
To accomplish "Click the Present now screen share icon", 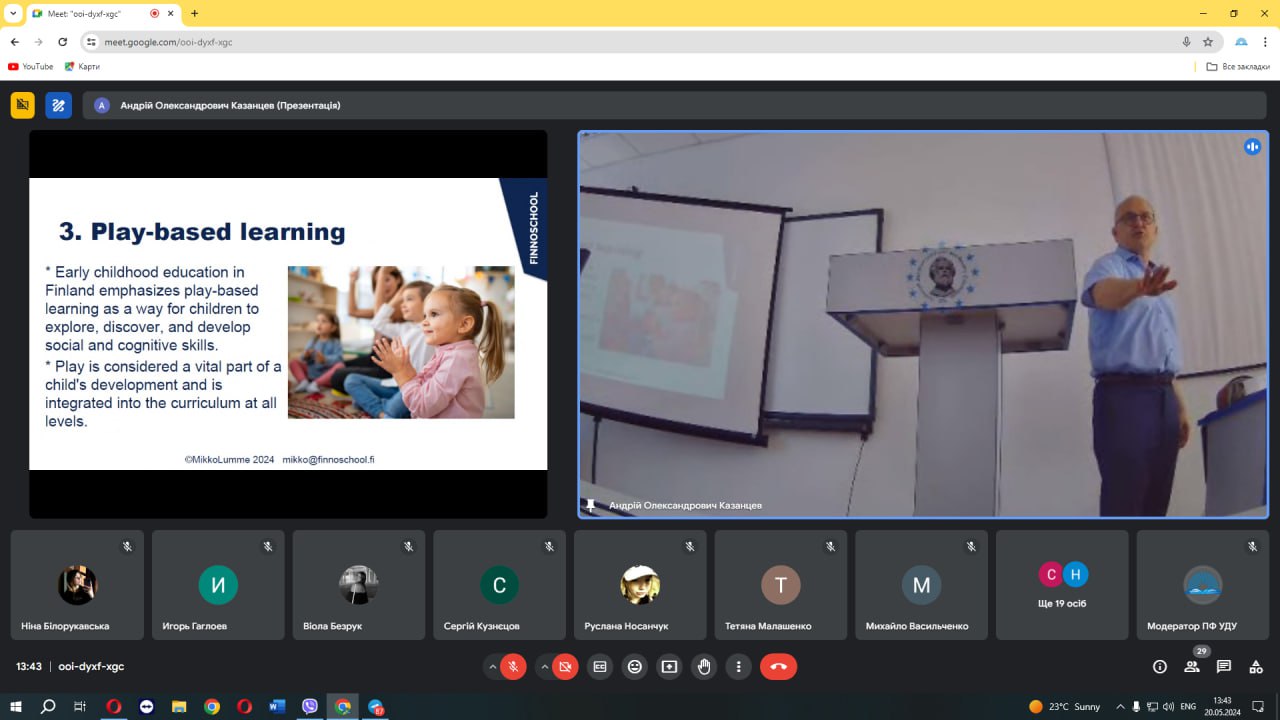I will coord(669,667).
